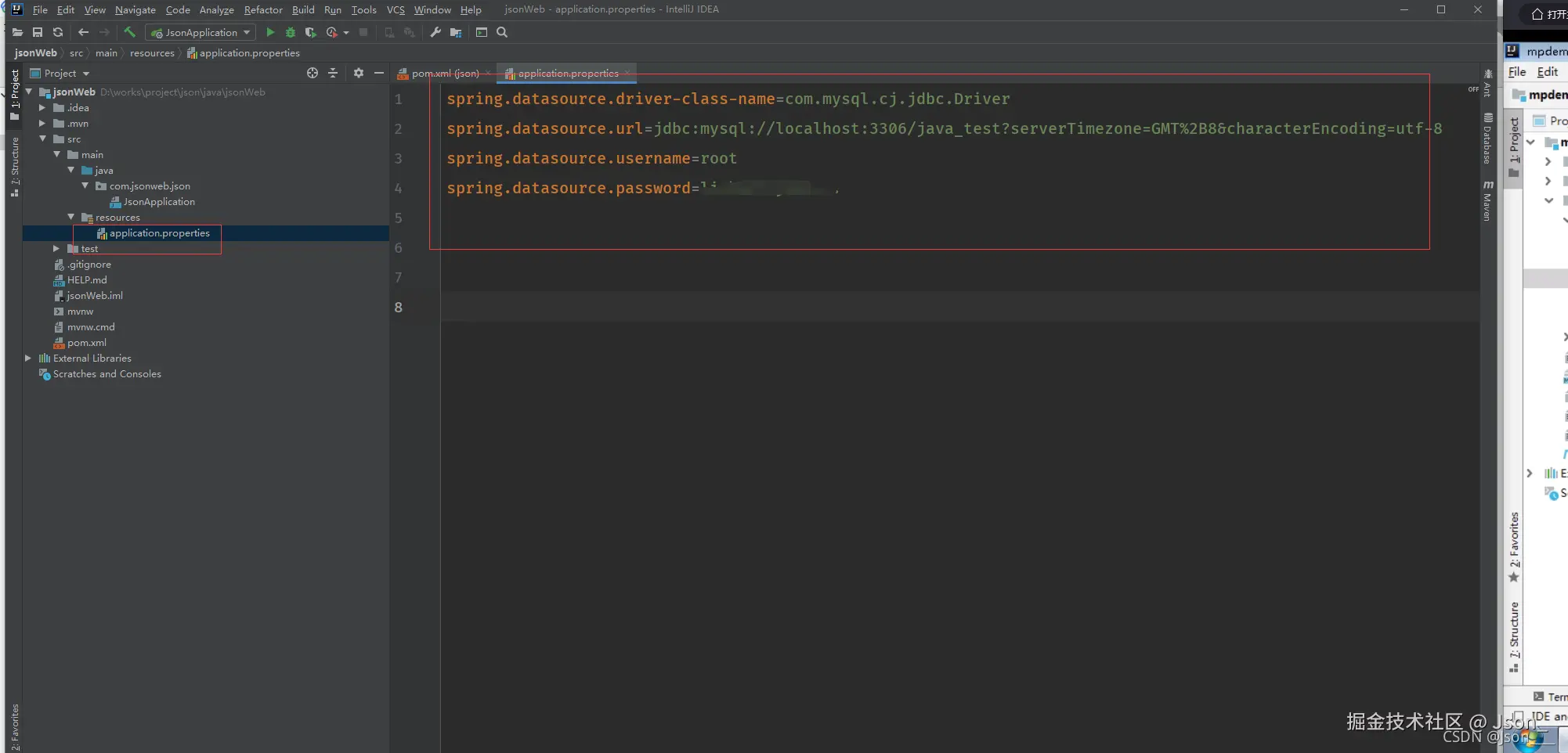Image resolution: width=1568 pixels, height=753 pixels.
Task: Toggle the Z: Structure tool window button
Action: pos(14,167)
